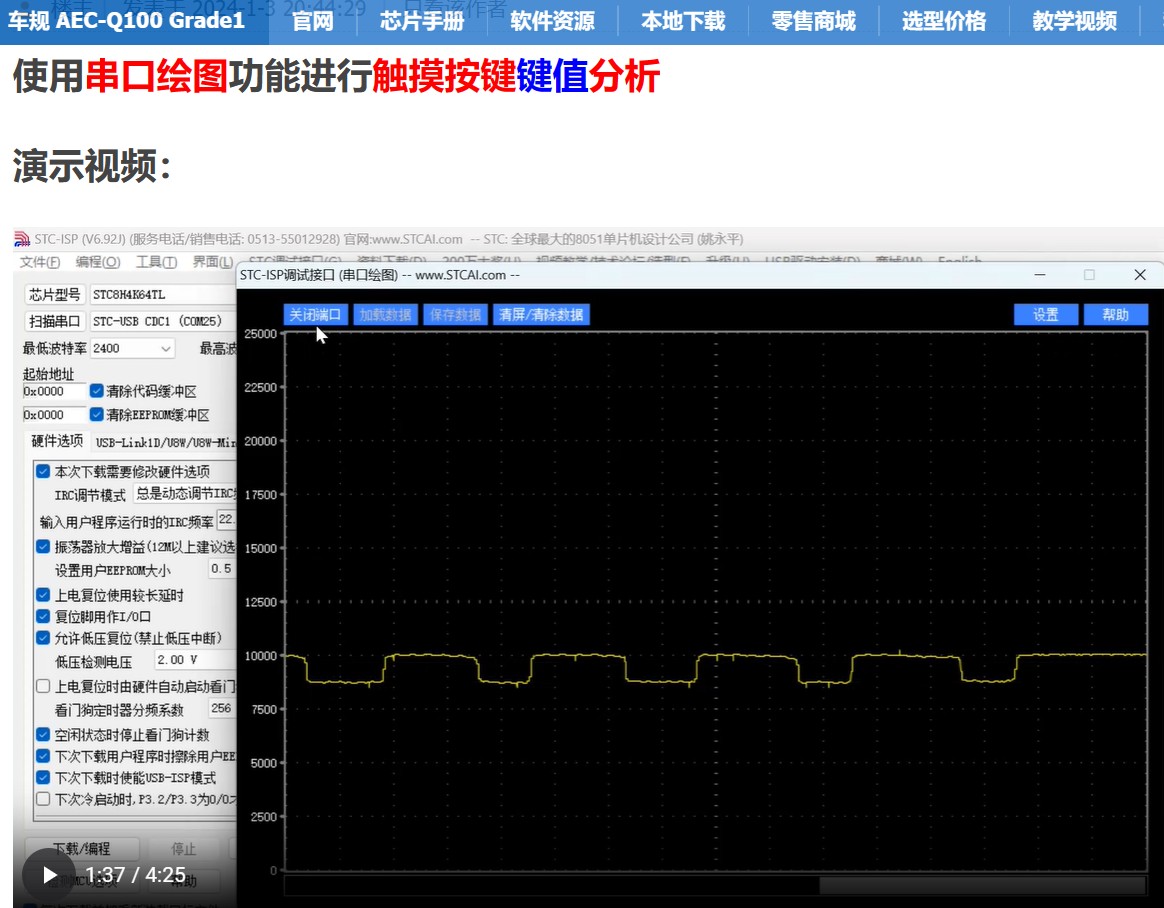The image size is (1164, 908).
Task: Expand the 最低波特率 2400 dropdown
Action: click(132, 348)
